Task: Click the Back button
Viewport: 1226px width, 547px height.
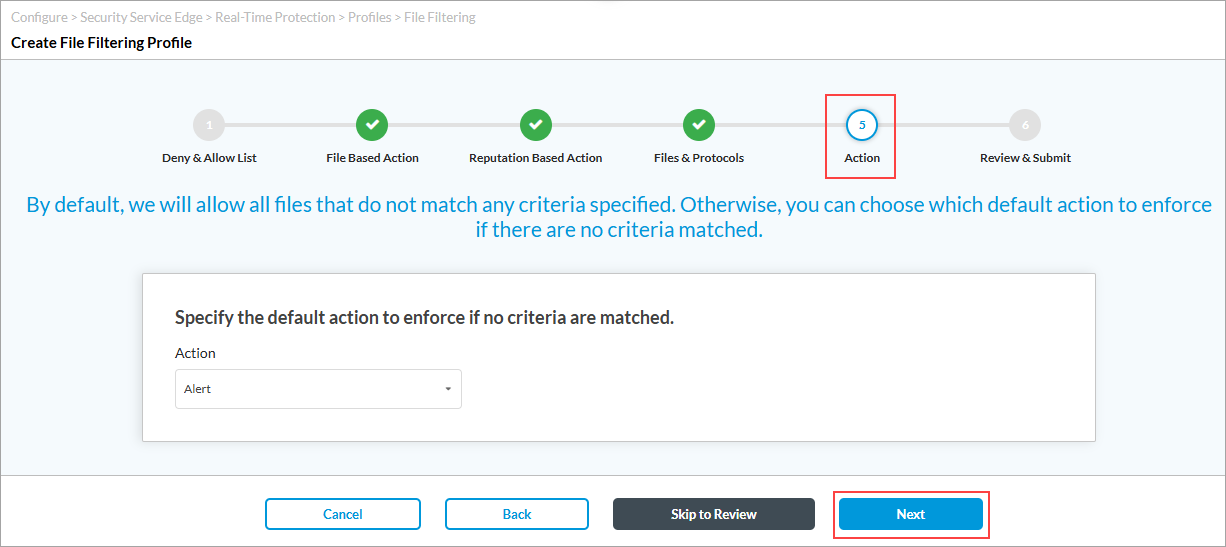Action: click(517, 514)
